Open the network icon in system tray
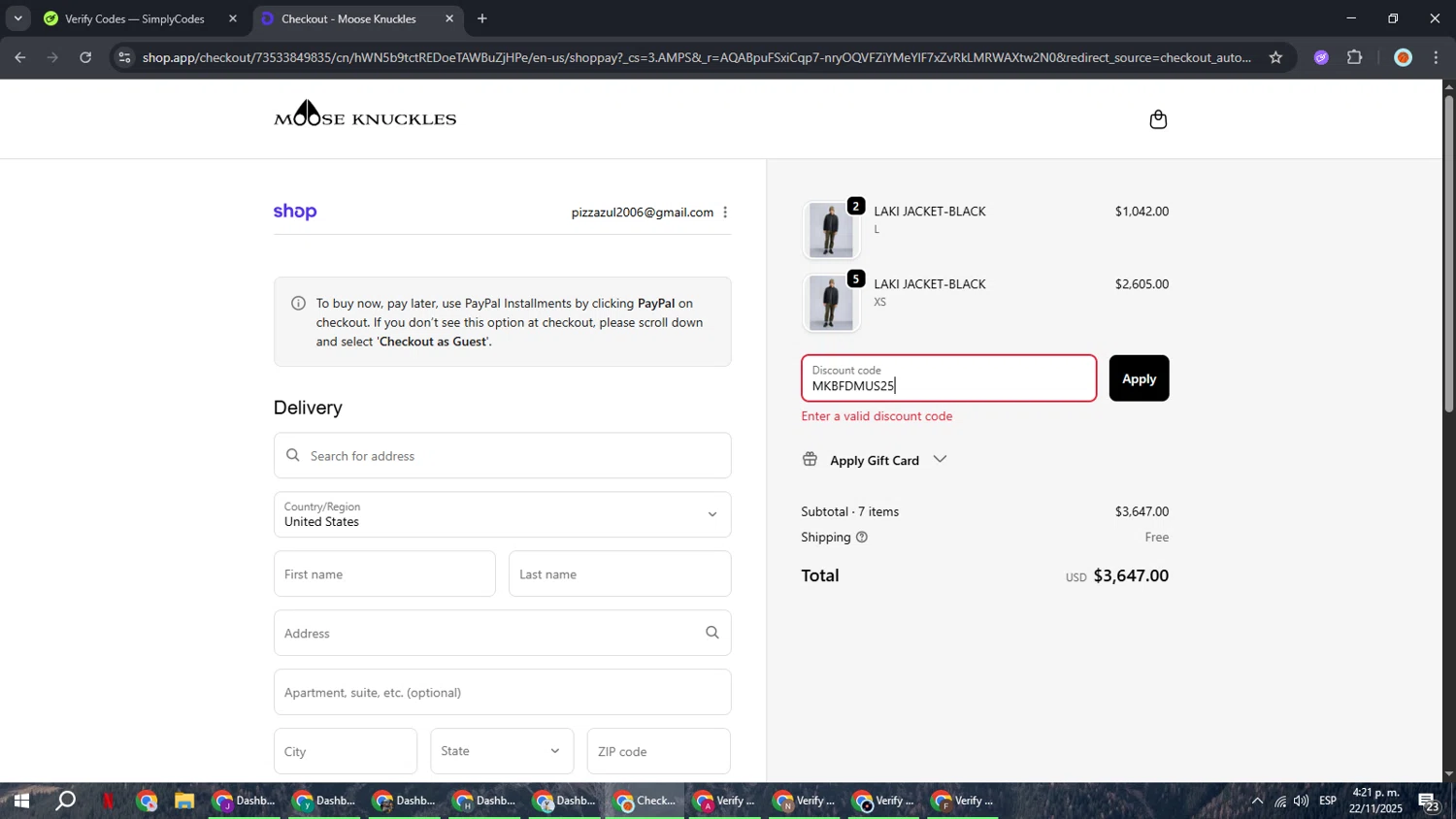 click(x=1279, y=801)
